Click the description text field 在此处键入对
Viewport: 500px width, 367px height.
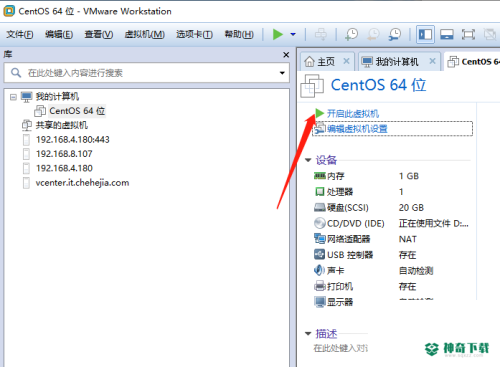(340, 348)
